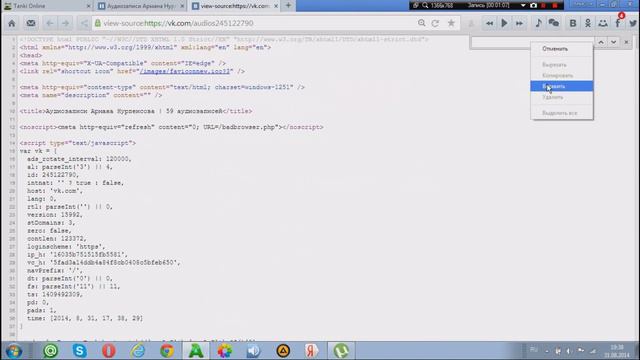Switch to the Аудиозаписи tab
Viewport: 640px width, 360px height.
tap(141, 6)
